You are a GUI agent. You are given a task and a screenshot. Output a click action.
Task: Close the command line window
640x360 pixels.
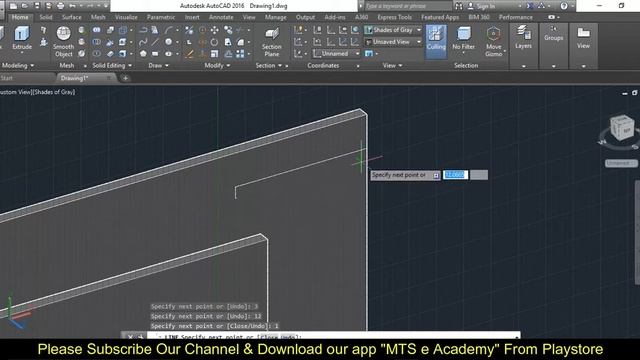pyautogui.click(x=130, y=337)
